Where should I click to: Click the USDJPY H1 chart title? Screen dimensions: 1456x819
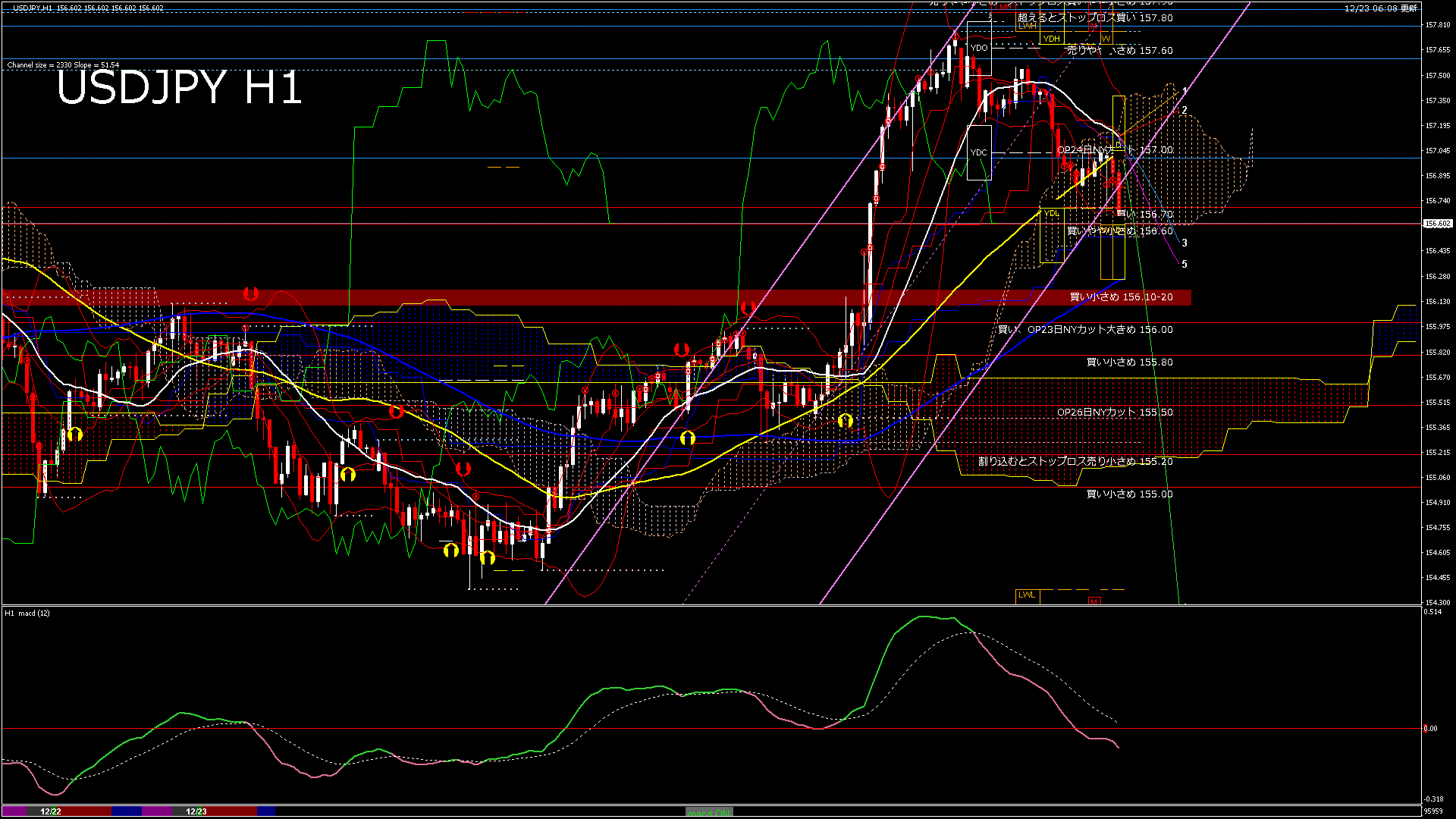pyautogui.click(x=179, y=88)
